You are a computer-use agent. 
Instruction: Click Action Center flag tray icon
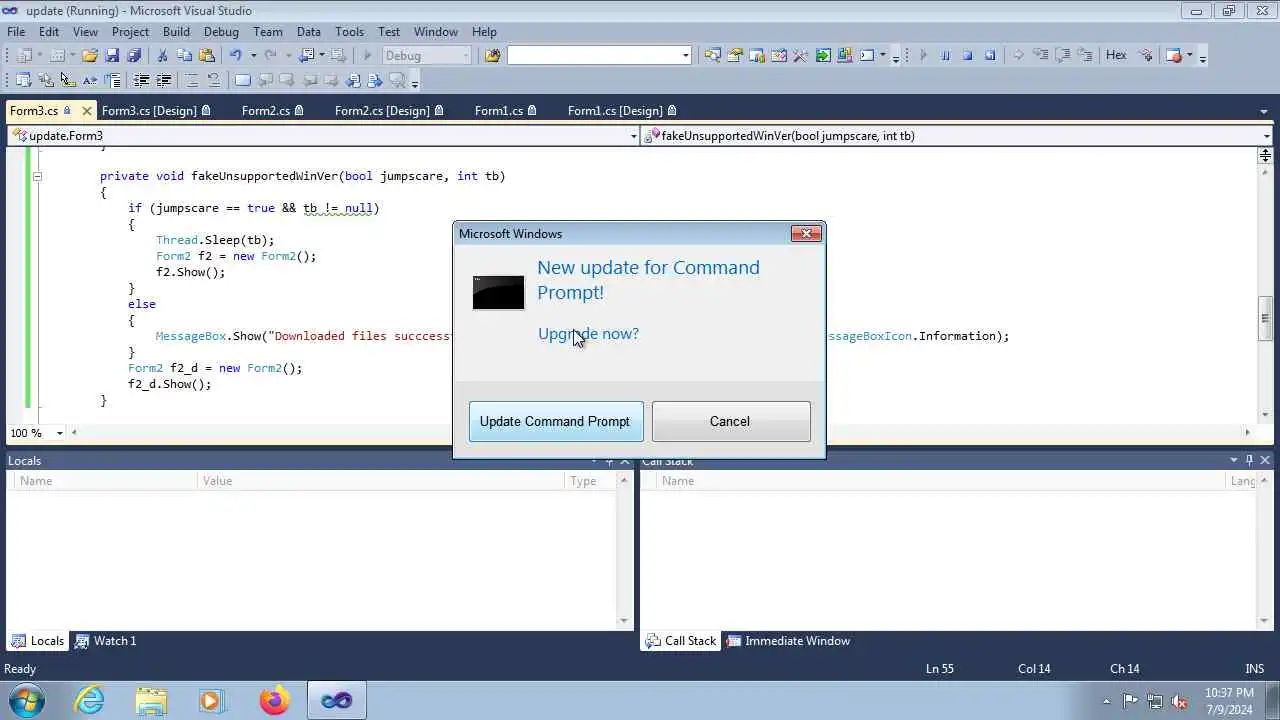click(x=1130, y=701)
